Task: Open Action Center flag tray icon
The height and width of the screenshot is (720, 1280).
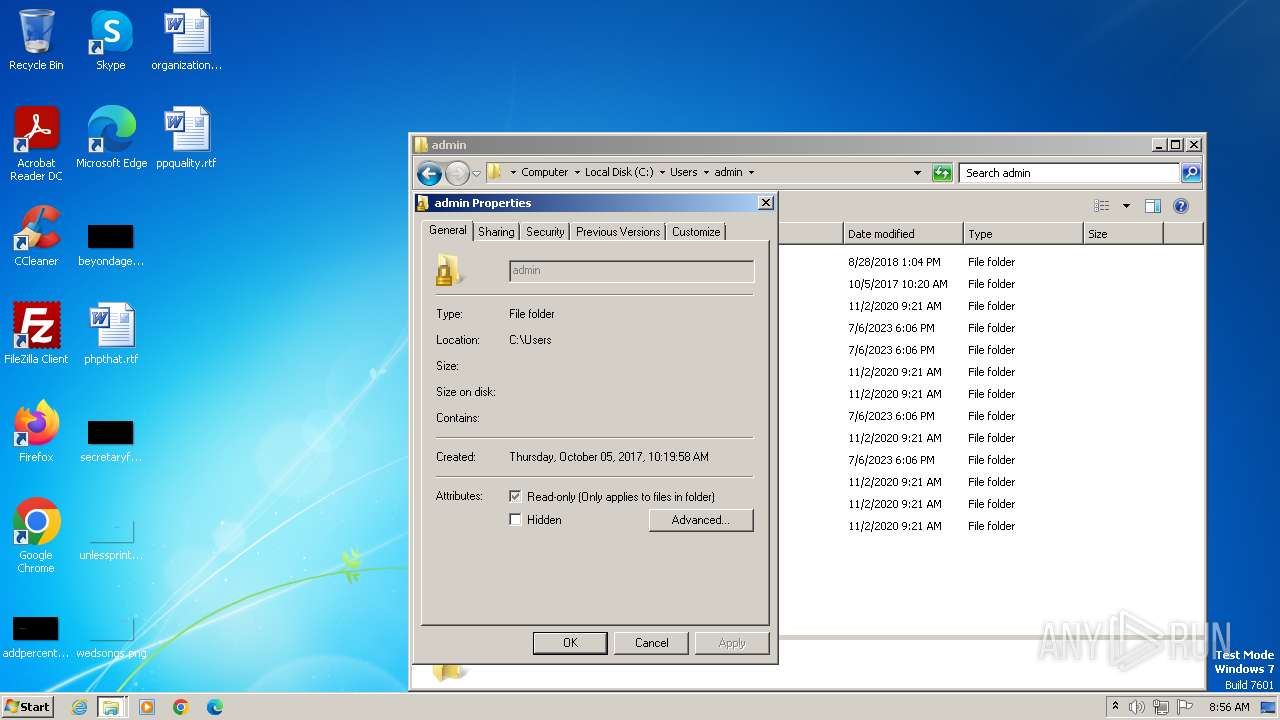Action: 1185,707
